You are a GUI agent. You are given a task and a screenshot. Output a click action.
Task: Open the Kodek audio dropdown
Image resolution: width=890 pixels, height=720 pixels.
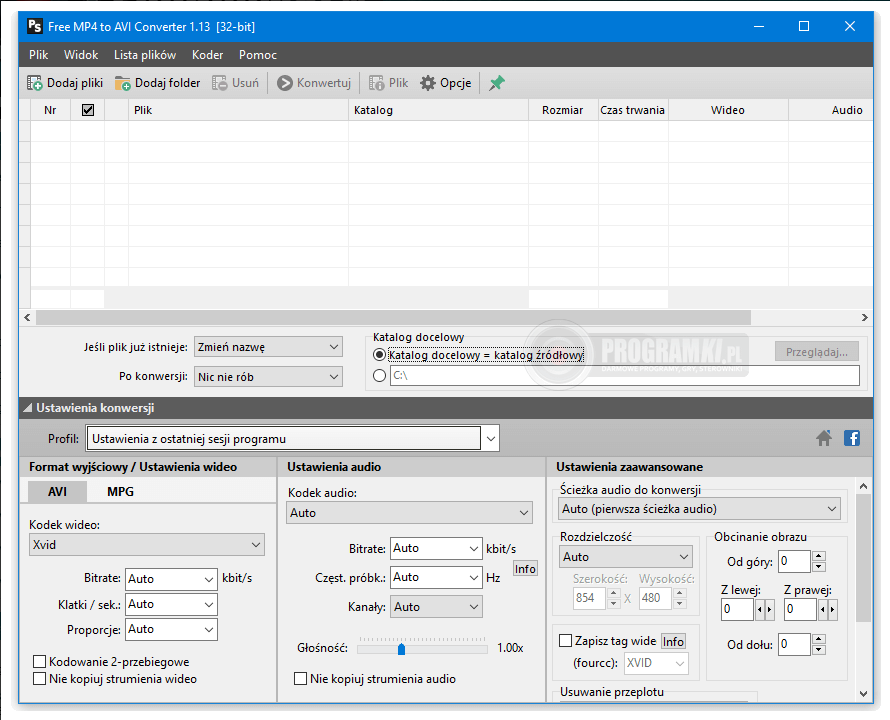tap(409, 513)
